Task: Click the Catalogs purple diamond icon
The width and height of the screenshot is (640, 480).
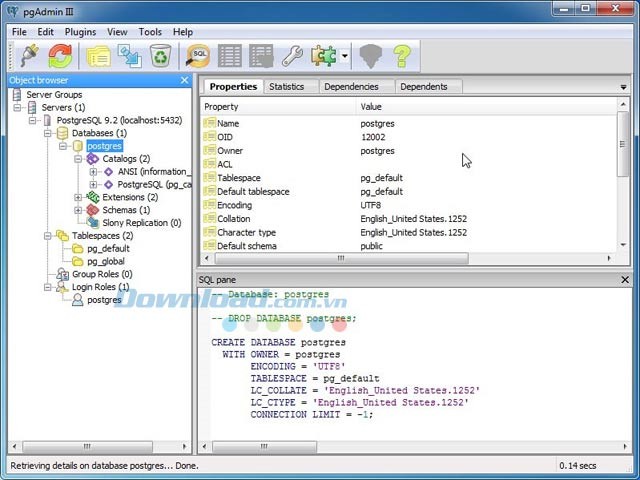Action: click(x=93, y=159)
